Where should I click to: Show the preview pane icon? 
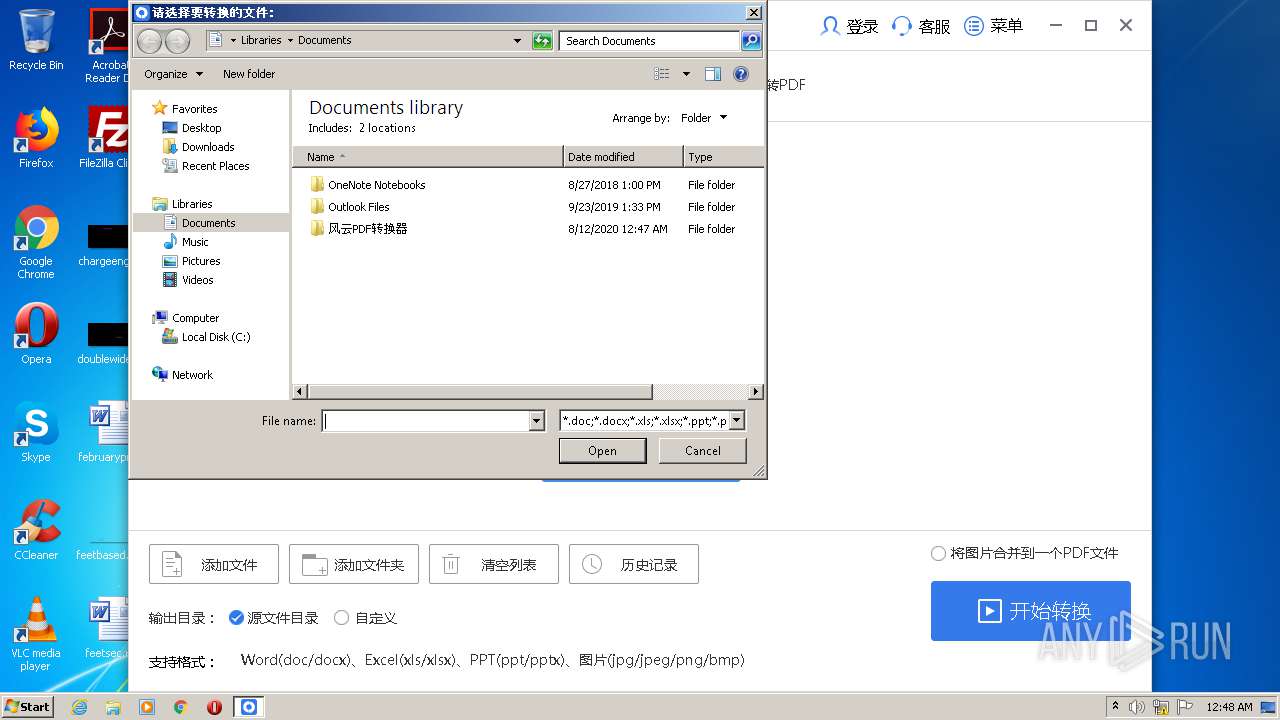coord(713,74)
